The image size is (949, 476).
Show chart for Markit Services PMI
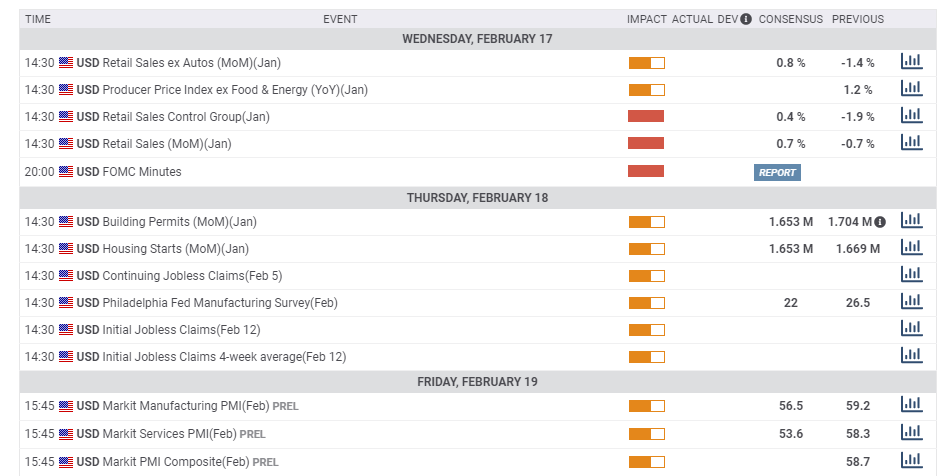[911, 433]
